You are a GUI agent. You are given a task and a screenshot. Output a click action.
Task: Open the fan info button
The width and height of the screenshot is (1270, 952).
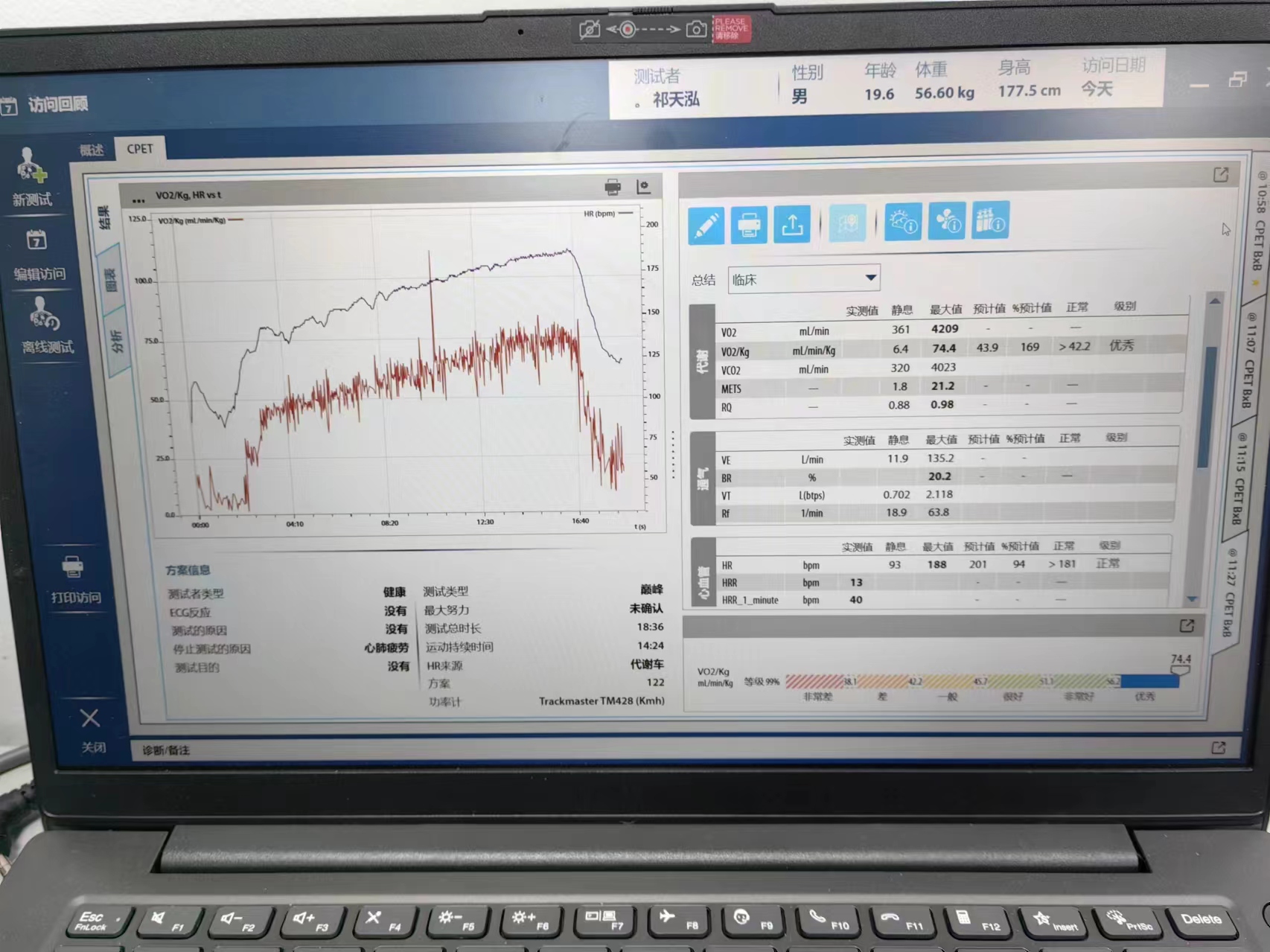click(x=947, y=221)
